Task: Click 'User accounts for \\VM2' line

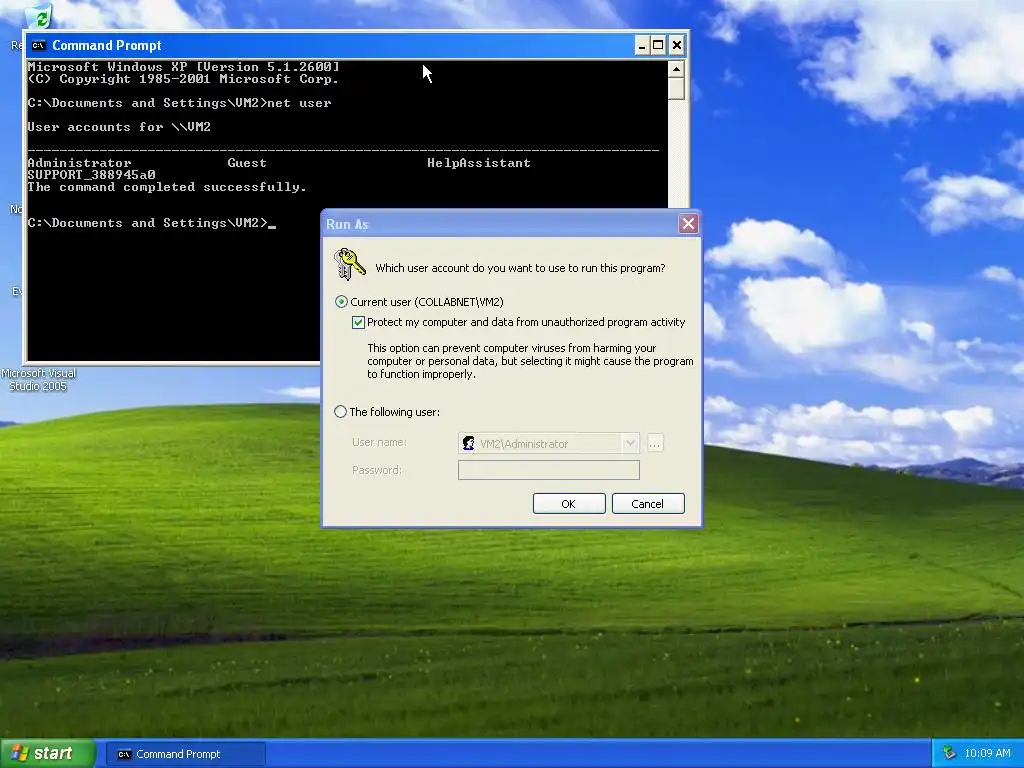Action: tap(119, 127)
